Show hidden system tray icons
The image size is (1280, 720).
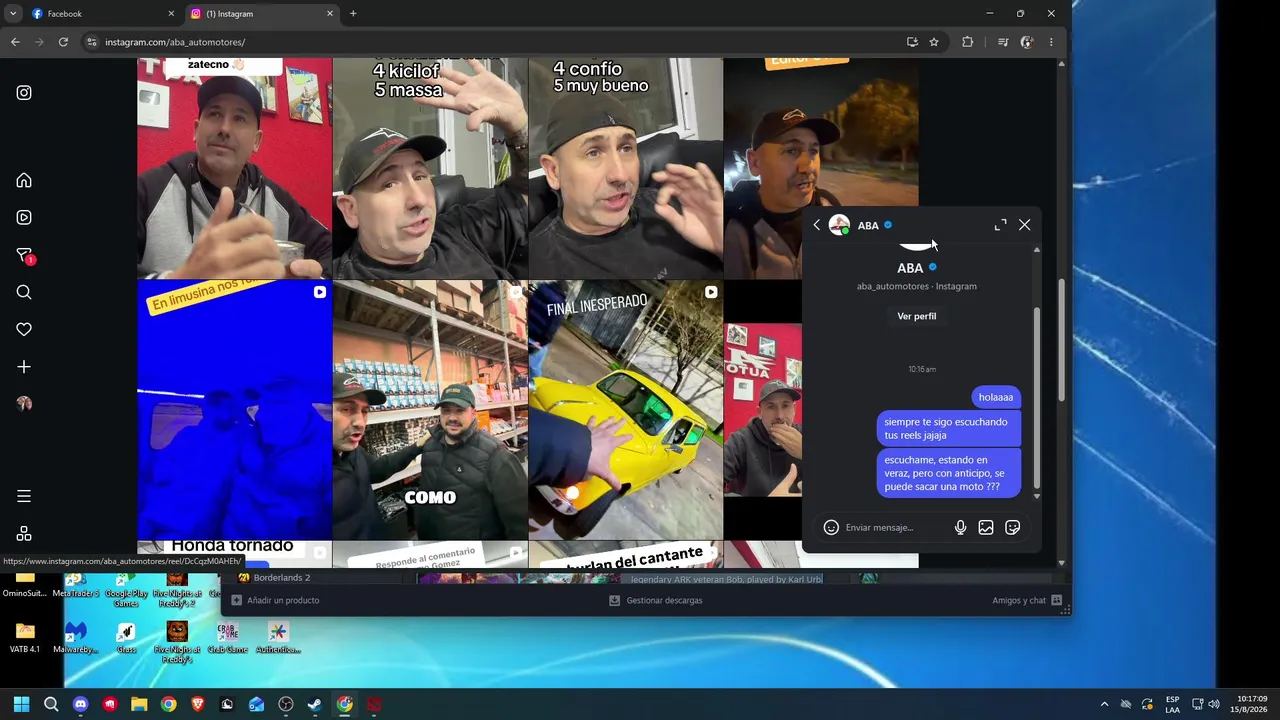1104,704
